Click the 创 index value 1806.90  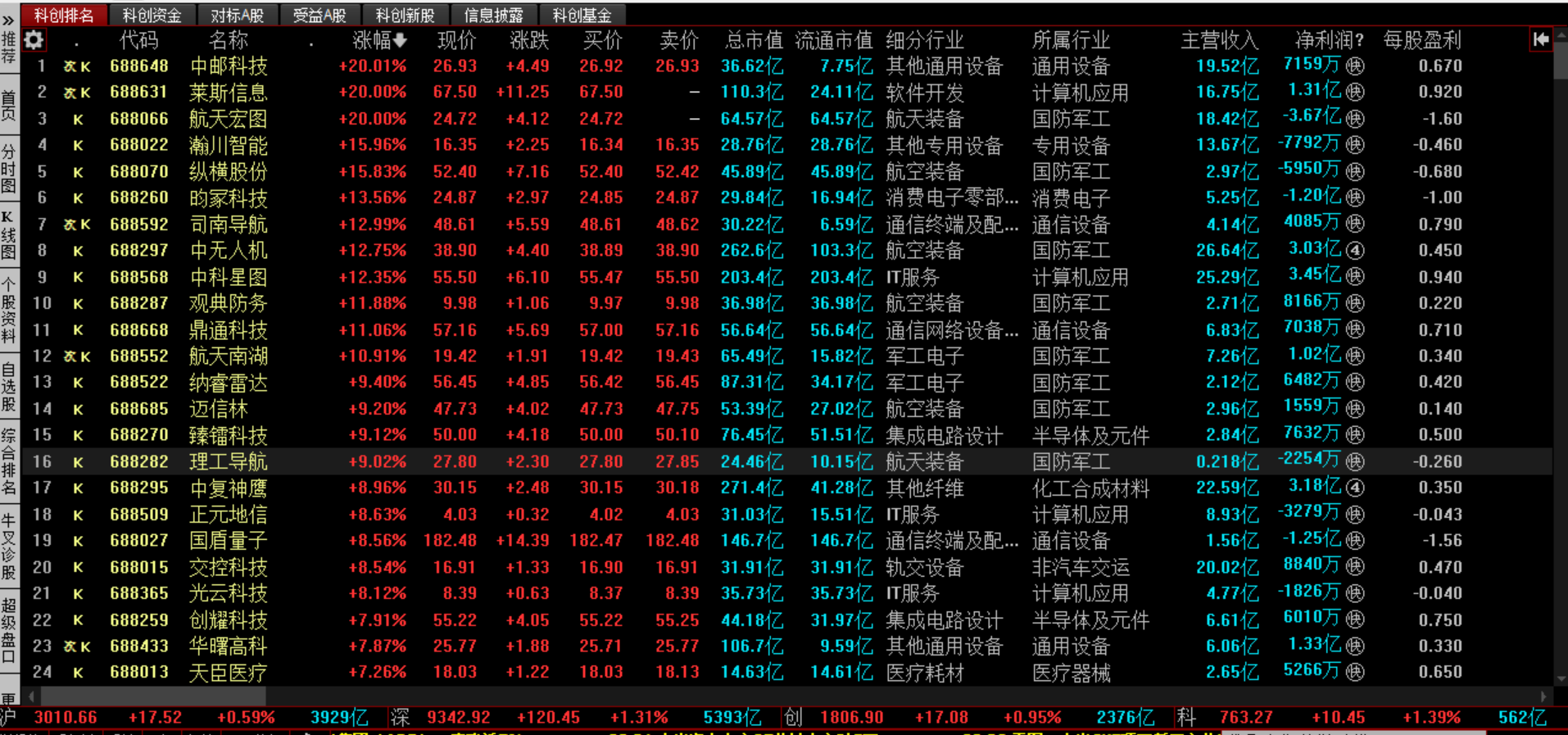[852, 718]
